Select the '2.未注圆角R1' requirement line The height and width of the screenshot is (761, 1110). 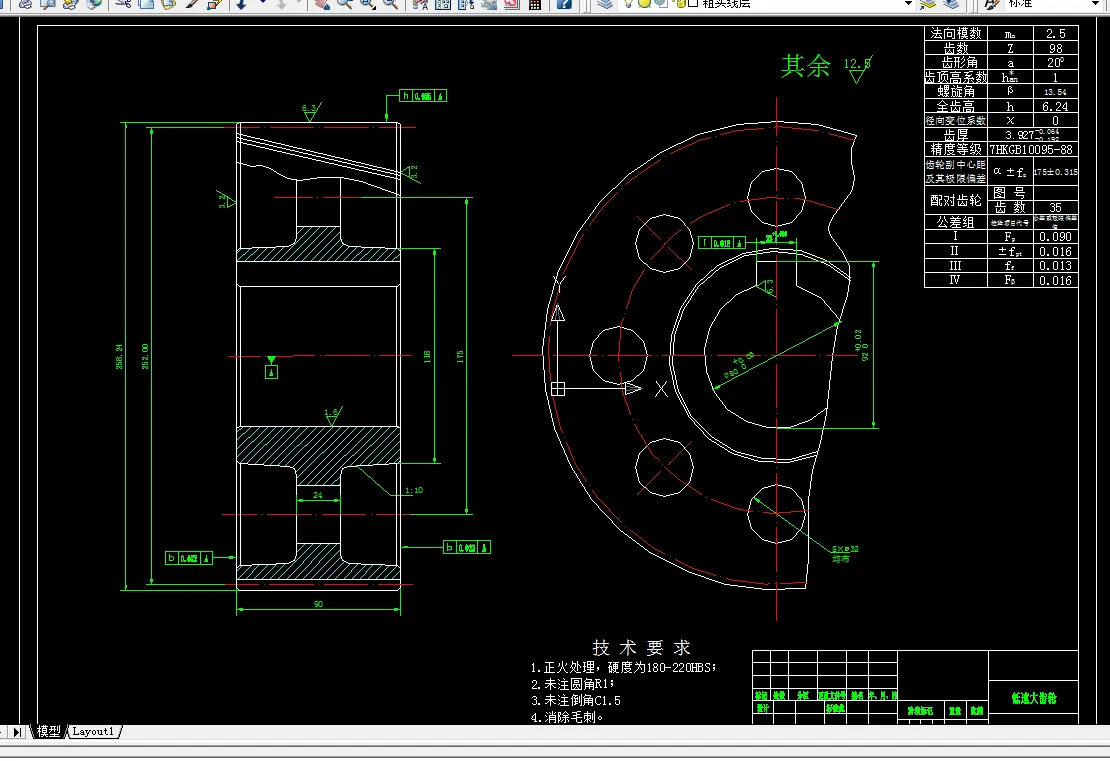click(573, 685)
